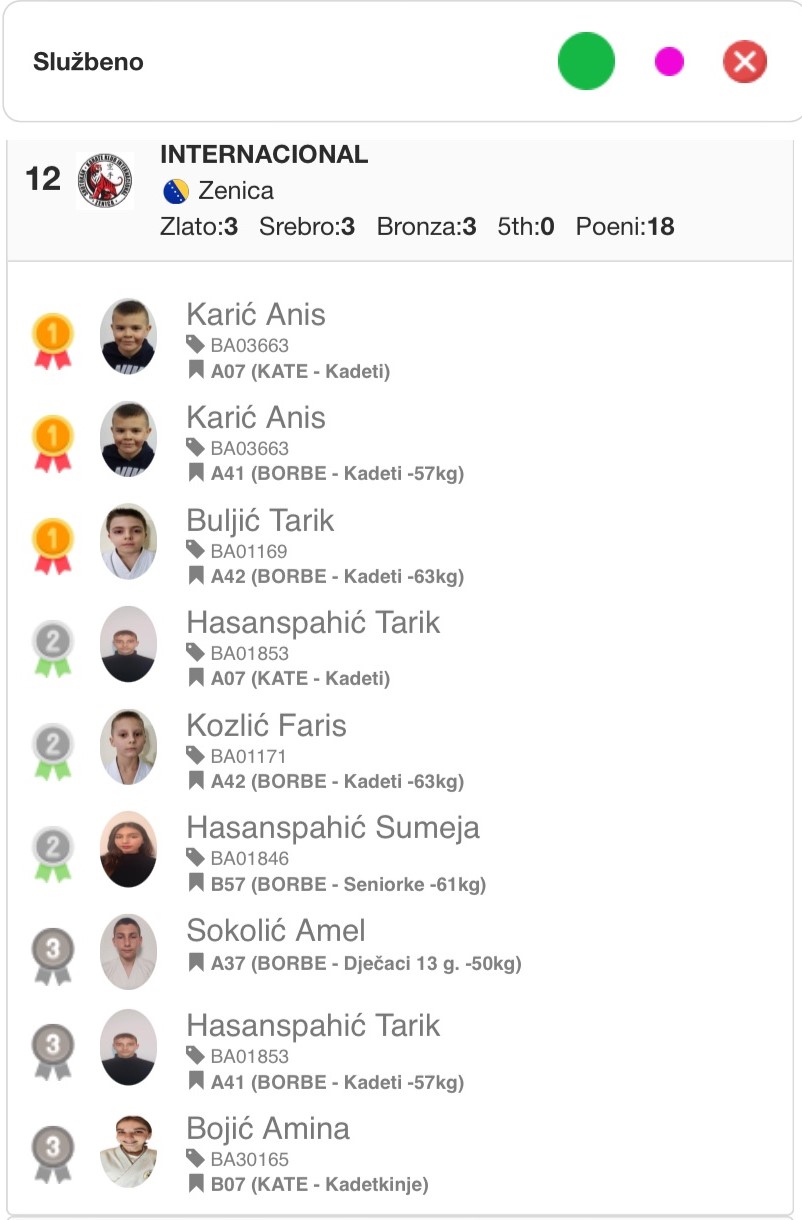
Task: Click the red X close icon
Action: coord(745,62)
